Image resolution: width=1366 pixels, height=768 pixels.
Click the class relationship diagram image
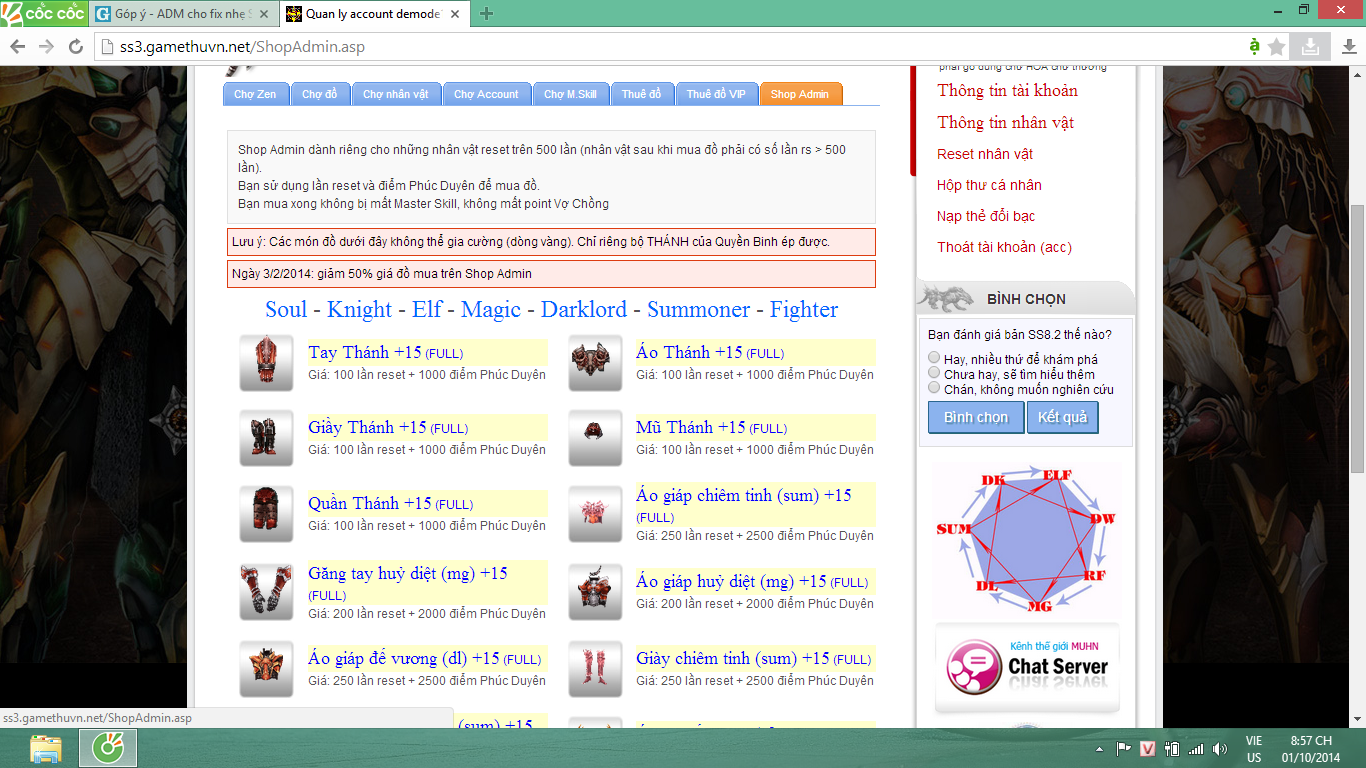[x=1027, y=540]
